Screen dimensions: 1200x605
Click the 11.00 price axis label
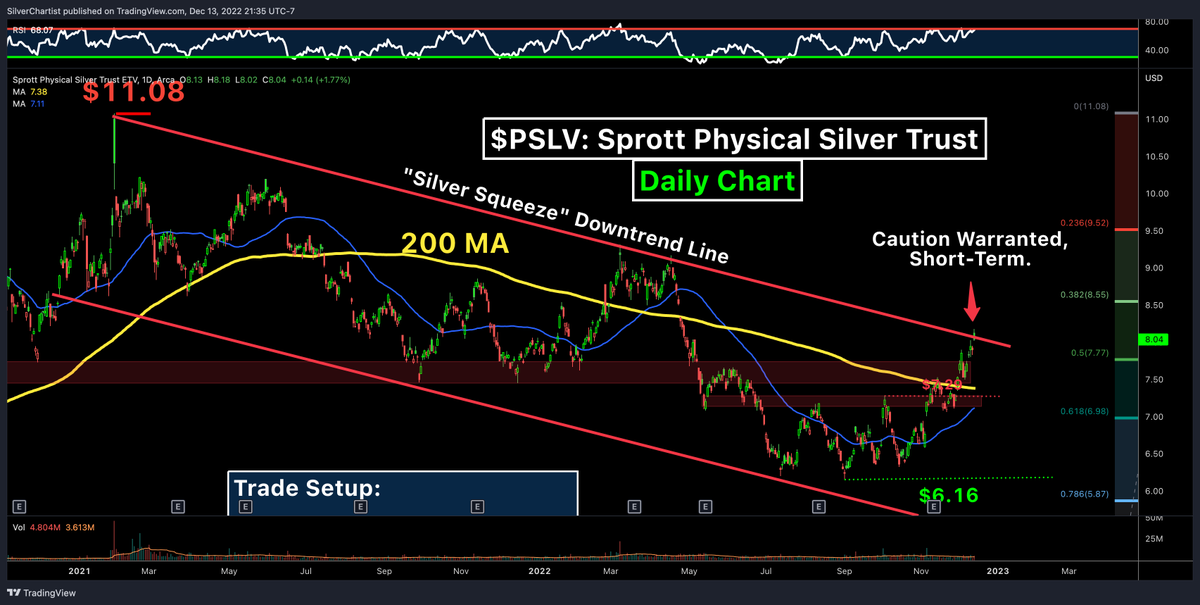1157,120
